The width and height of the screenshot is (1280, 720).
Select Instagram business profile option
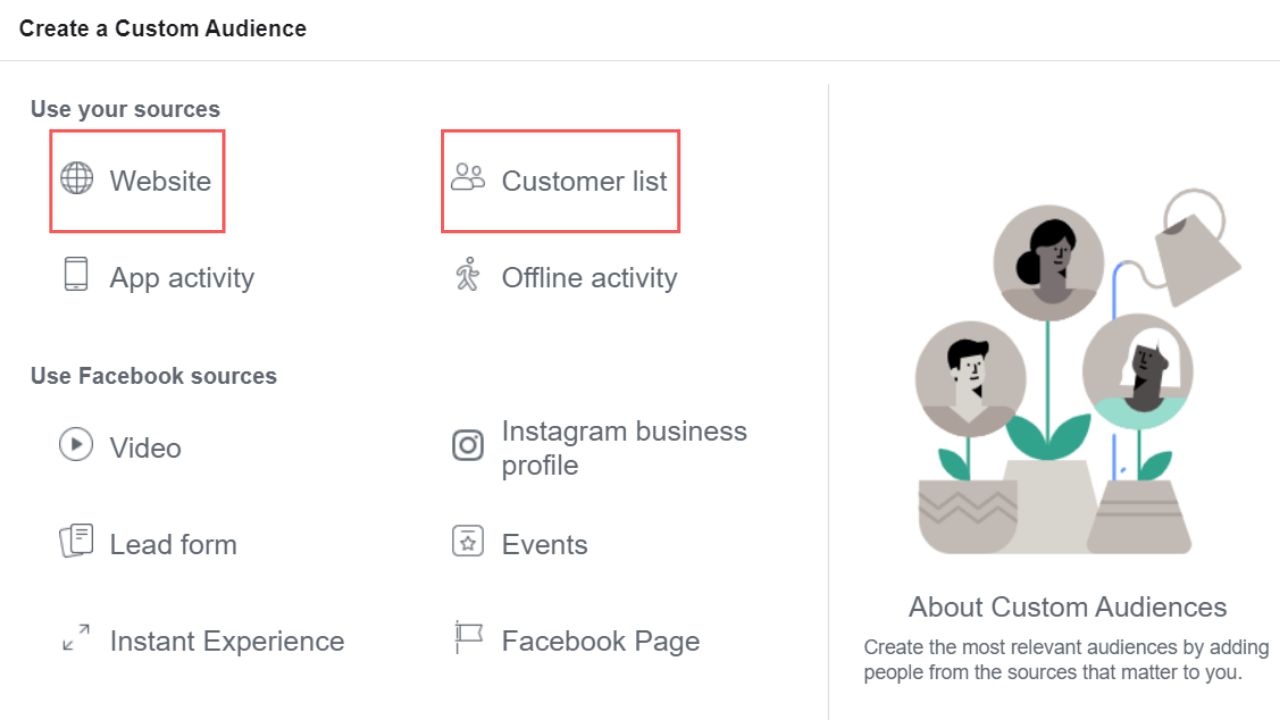[x=623, y=448]
